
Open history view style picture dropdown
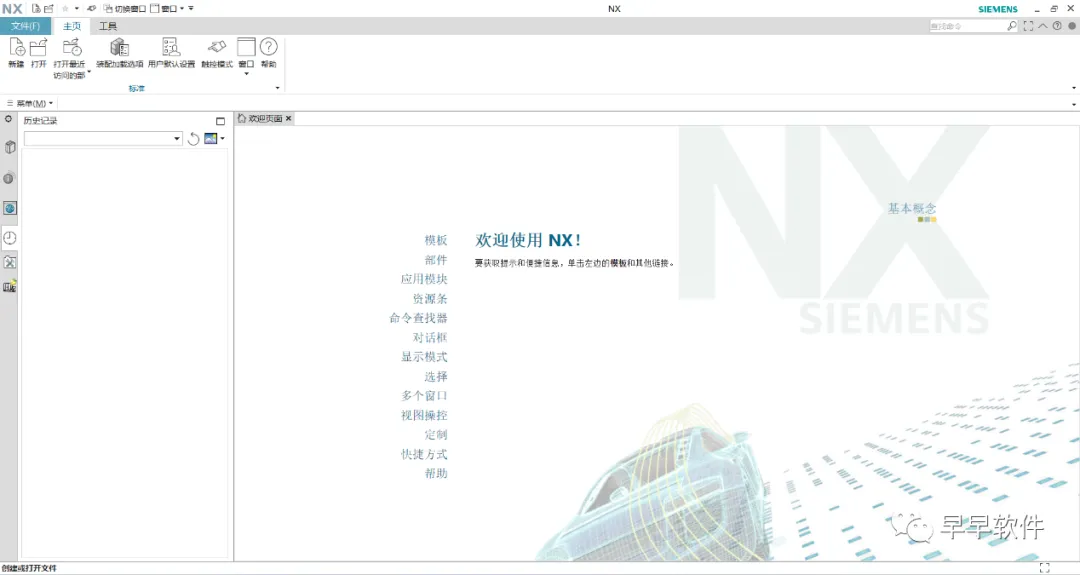tap(214, 138)
